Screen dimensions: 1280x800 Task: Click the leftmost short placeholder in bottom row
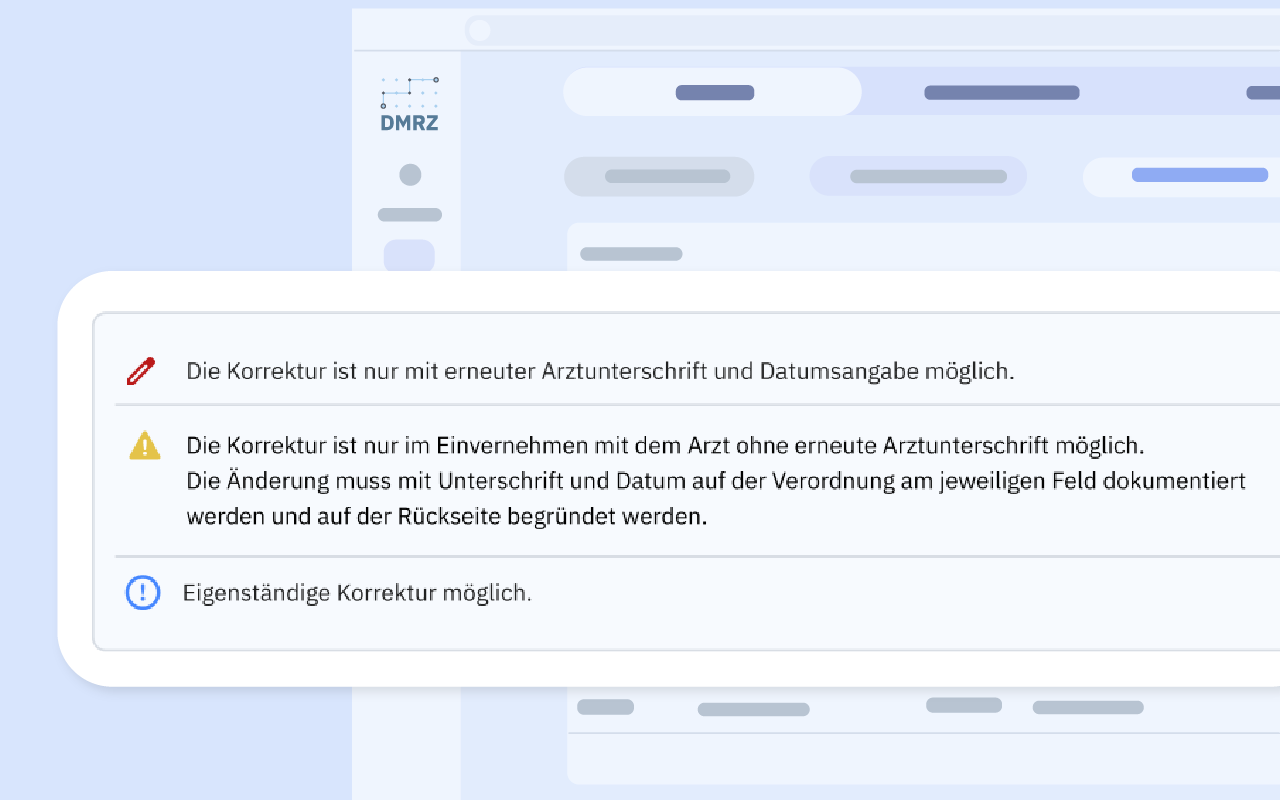pos(605,707)
